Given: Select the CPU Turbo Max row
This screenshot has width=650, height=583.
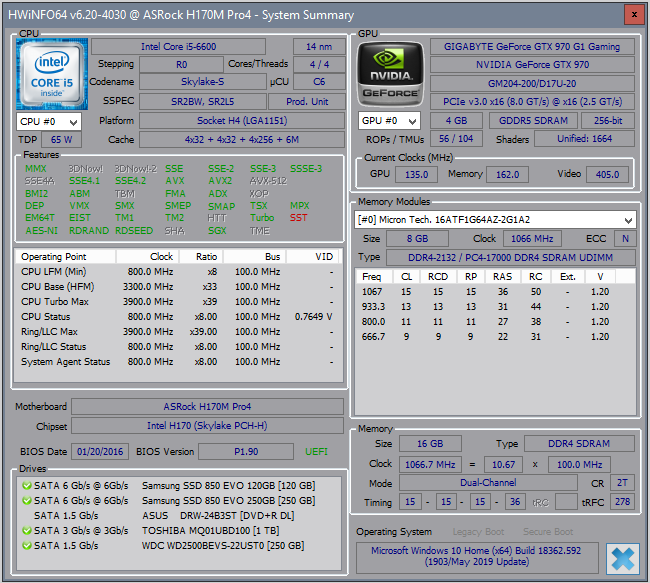Looking at the screenshot, I should pos(177,301).
